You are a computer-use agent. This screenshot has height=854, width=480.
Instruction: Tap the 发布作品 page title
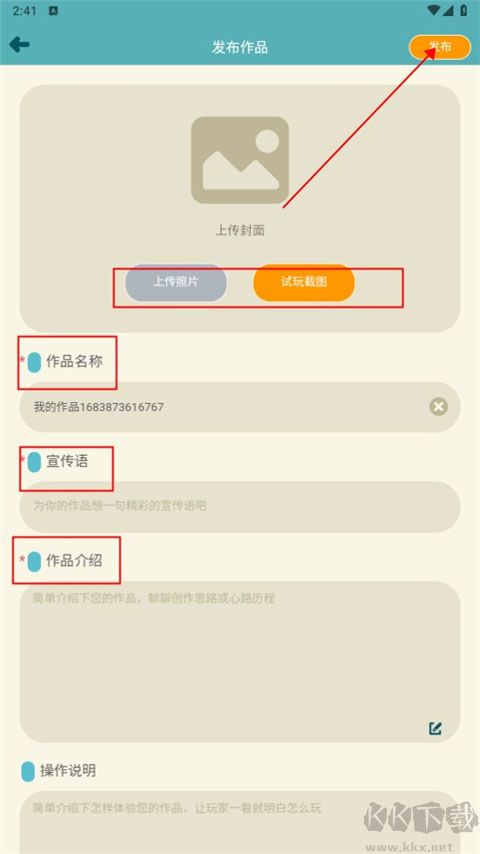pos(240,47)
